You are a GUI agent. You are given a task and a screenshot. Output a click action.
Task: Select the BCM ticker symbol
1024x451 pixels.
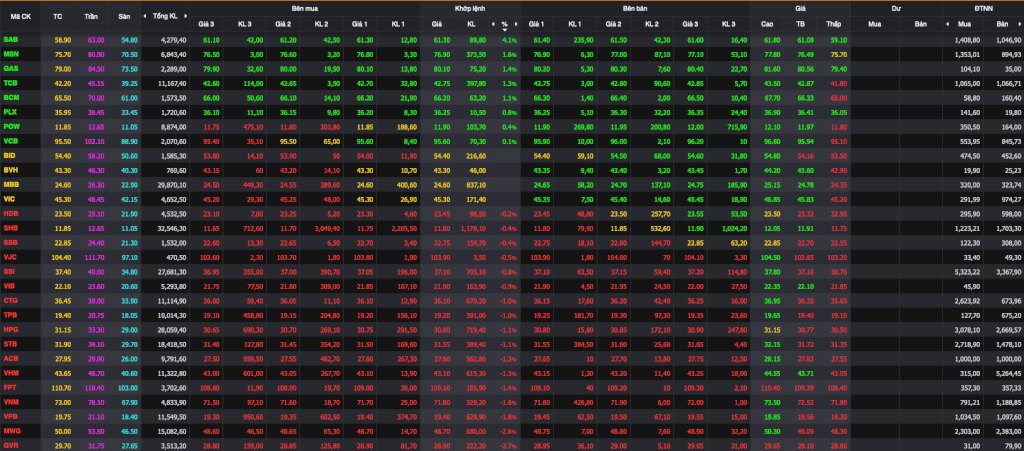coord(10,97)
